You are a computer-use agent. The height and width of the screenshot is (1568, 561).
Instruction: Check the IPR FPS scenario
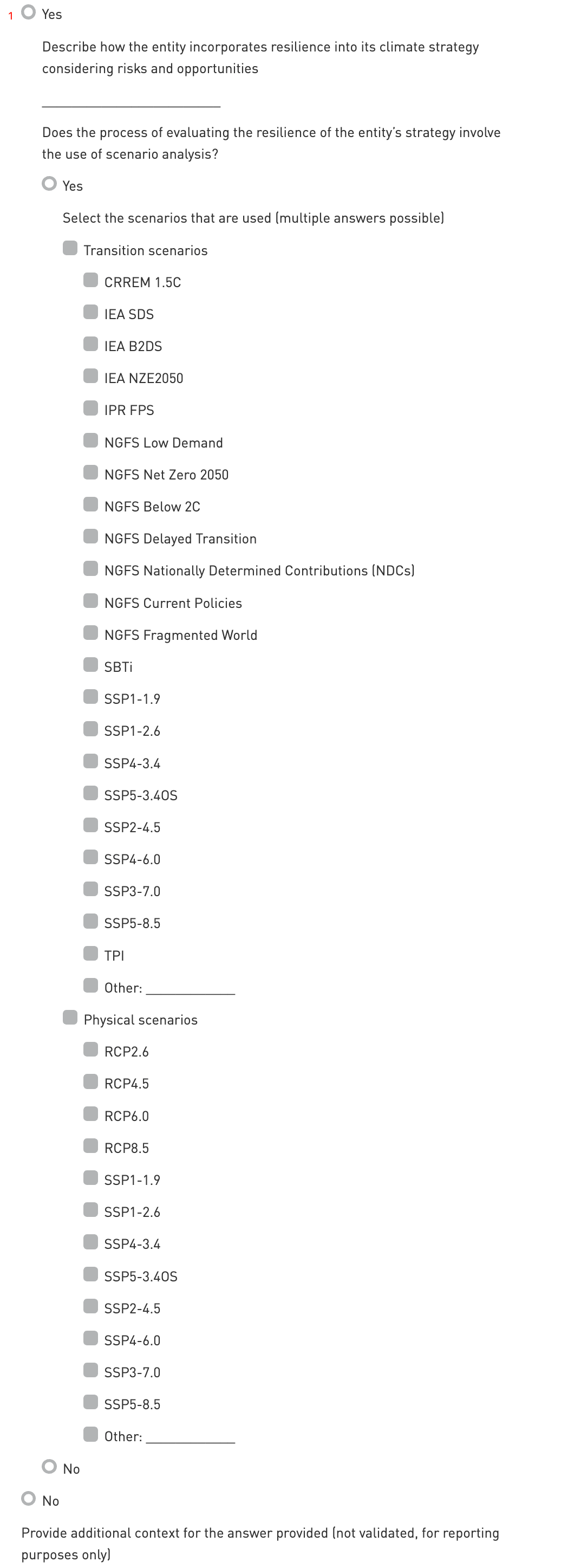point(90,409)
